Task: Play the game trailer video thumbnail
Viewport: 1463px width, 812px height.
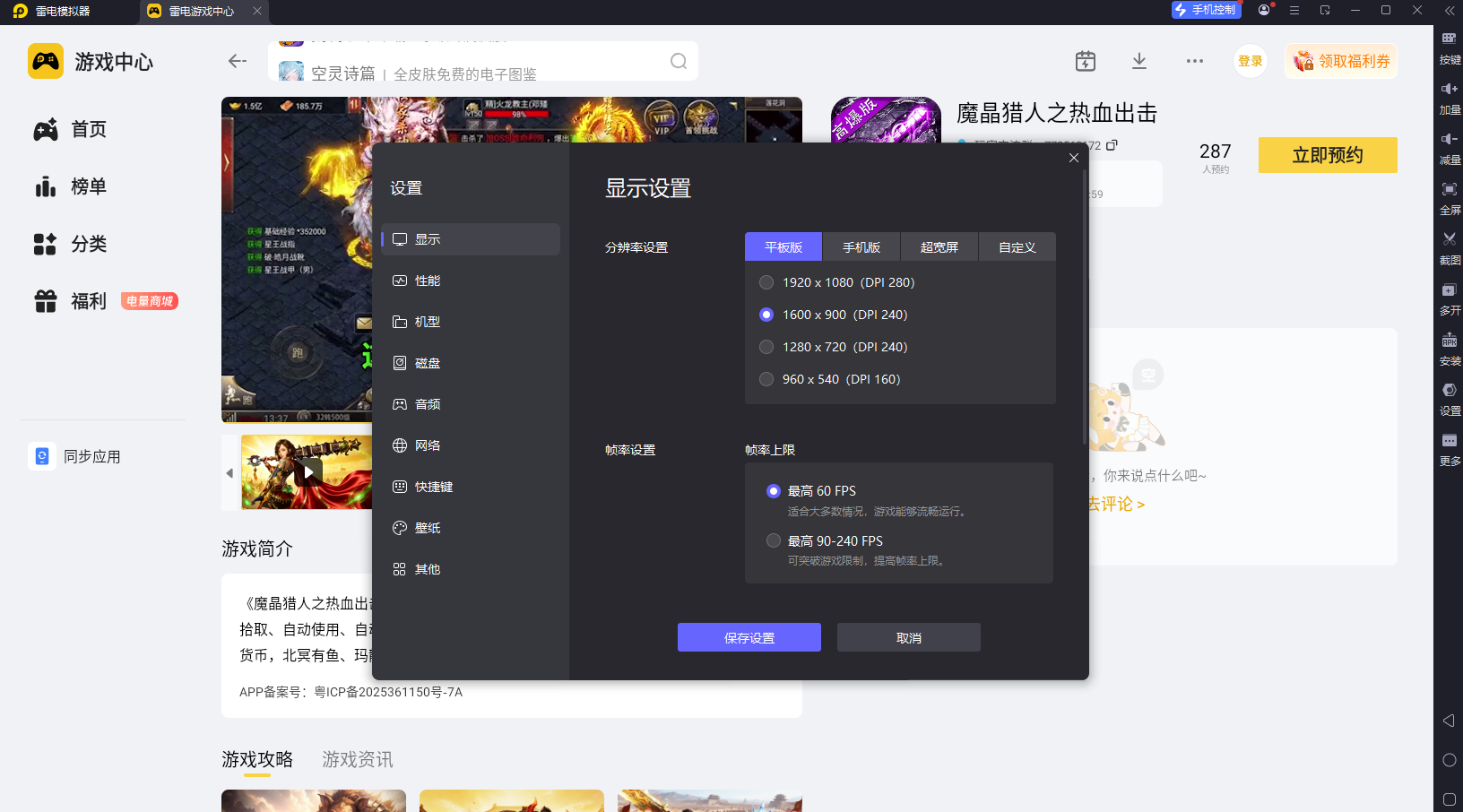Action: (307, 472)
